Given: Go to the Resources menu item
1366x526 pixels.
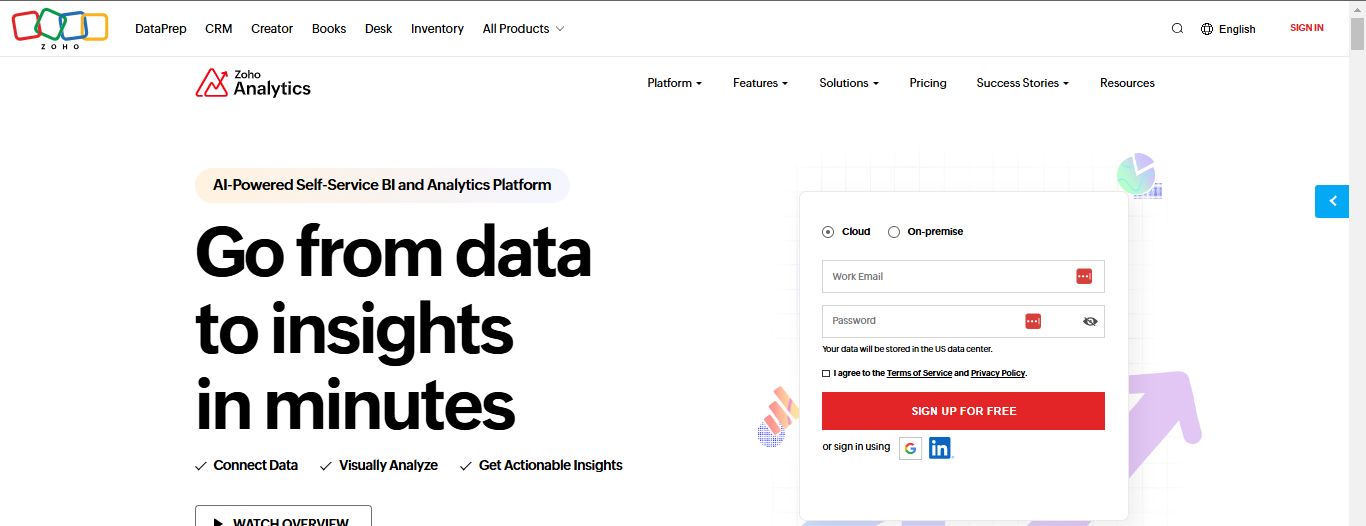Looking at the screenshot, I should click(1127, 83).
